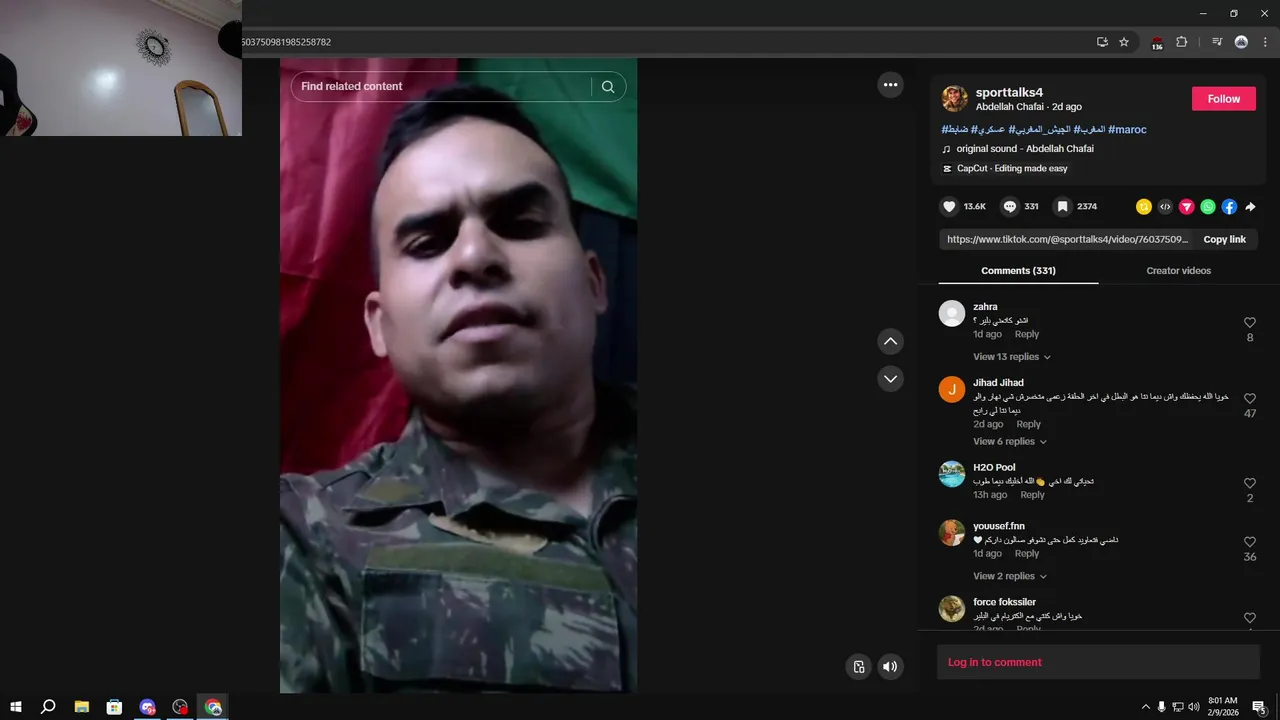Save the video with the bookmark icon
This screenshot has width=1280, height=720.
pos(1063,207)
